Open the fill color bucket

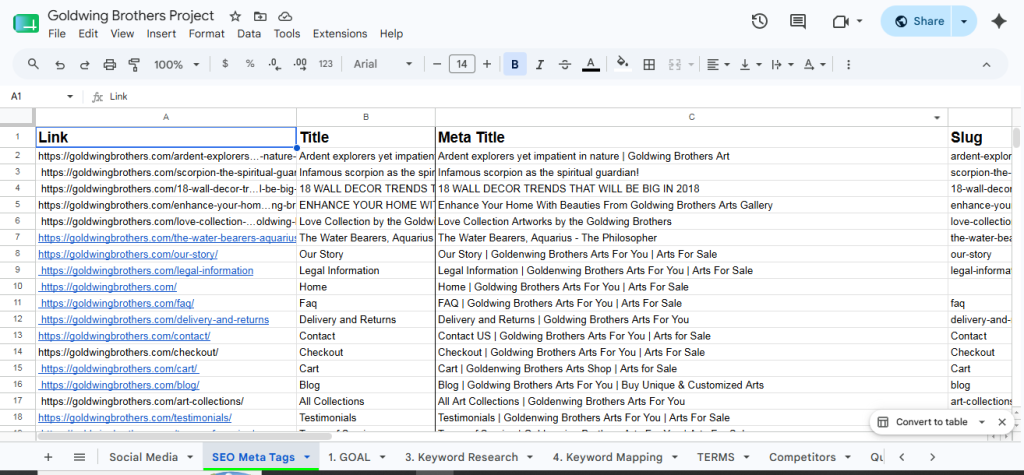click(x=622, y=64)
